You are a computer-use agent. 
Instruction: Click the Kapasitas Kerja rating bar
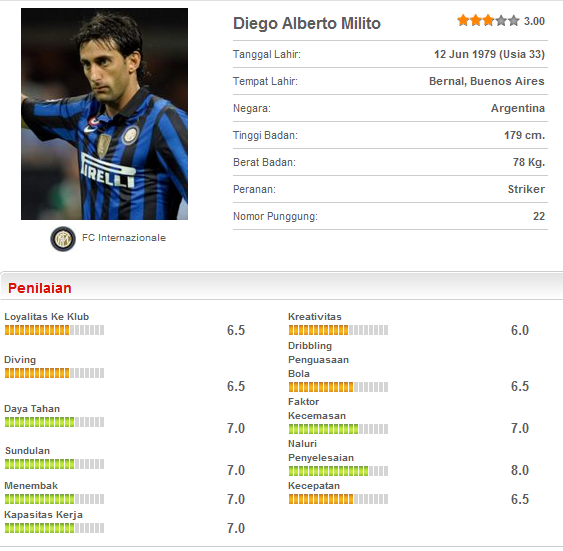[x=55, y=528]
